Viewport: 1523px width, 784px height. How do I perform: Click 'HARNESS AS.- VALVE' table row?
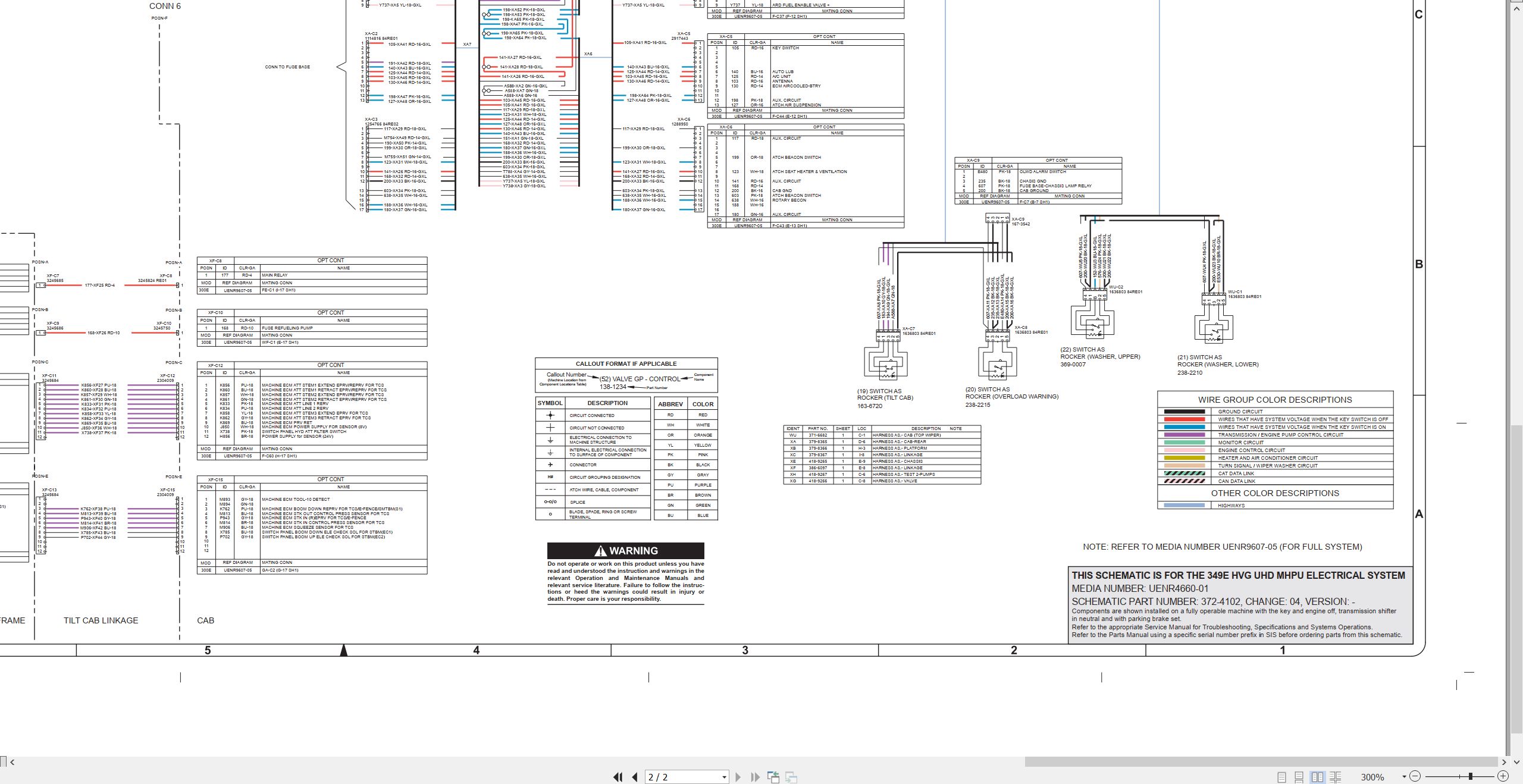coord(882,481)
